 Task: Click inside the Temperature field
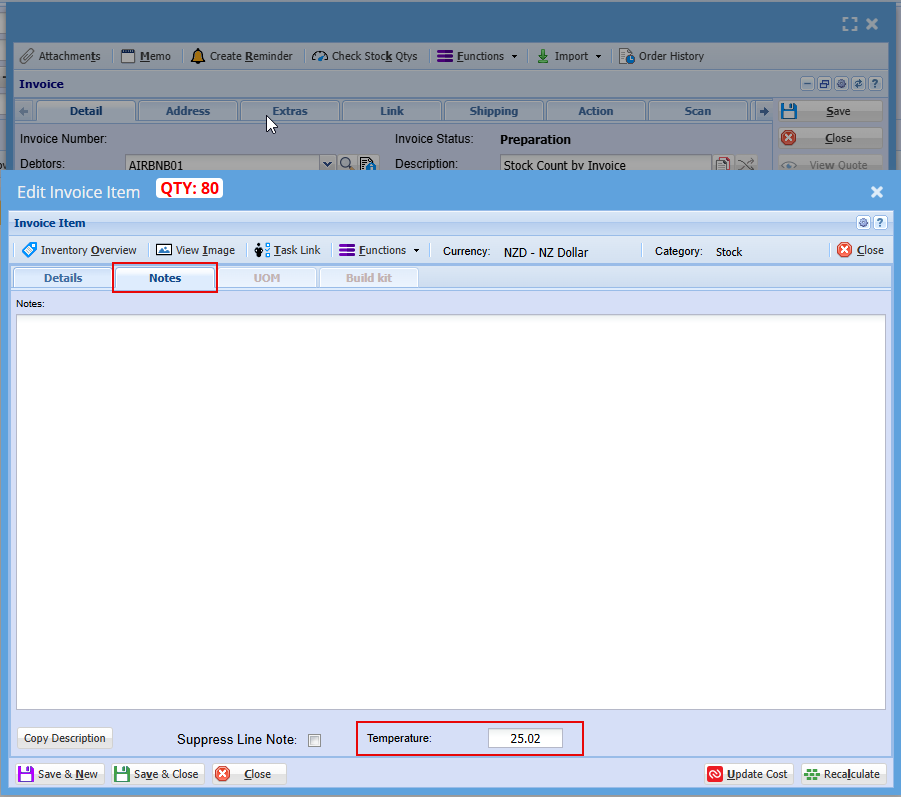[525, 739]
